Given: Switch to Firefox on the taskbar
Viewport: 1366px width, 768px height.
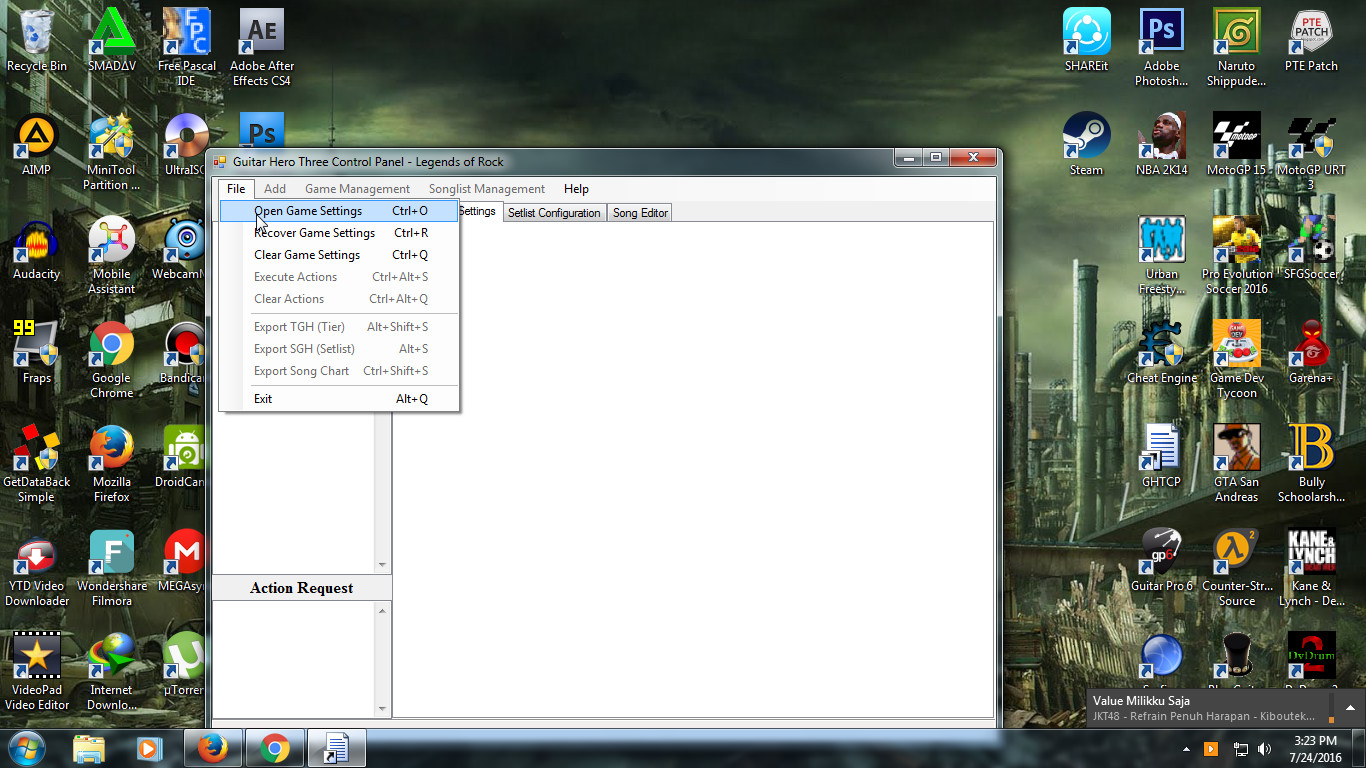Looking at the screenshot, I should tap(213, 748).
